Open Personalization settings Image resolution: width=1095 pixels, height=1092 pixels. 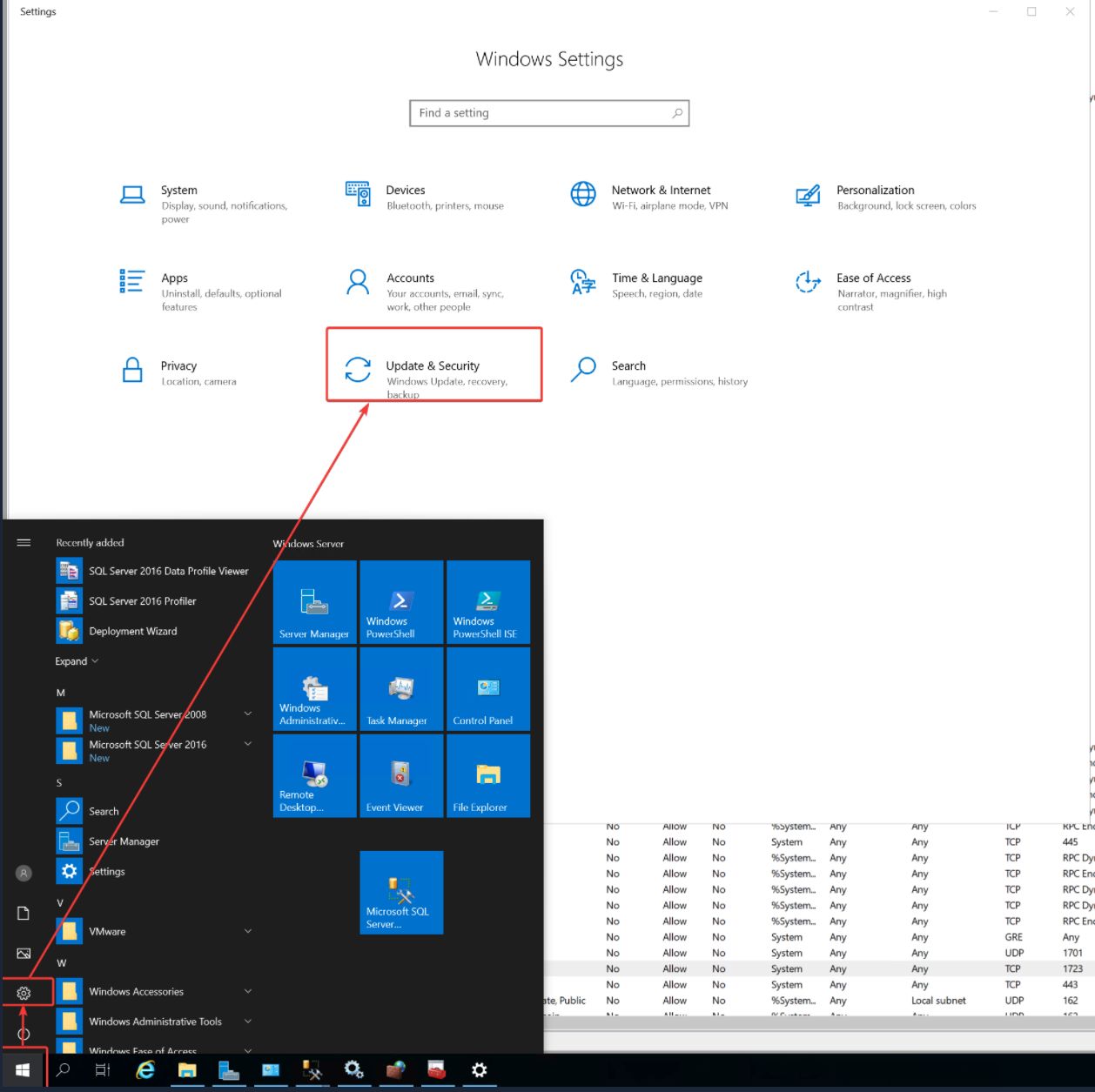(885, 198)
